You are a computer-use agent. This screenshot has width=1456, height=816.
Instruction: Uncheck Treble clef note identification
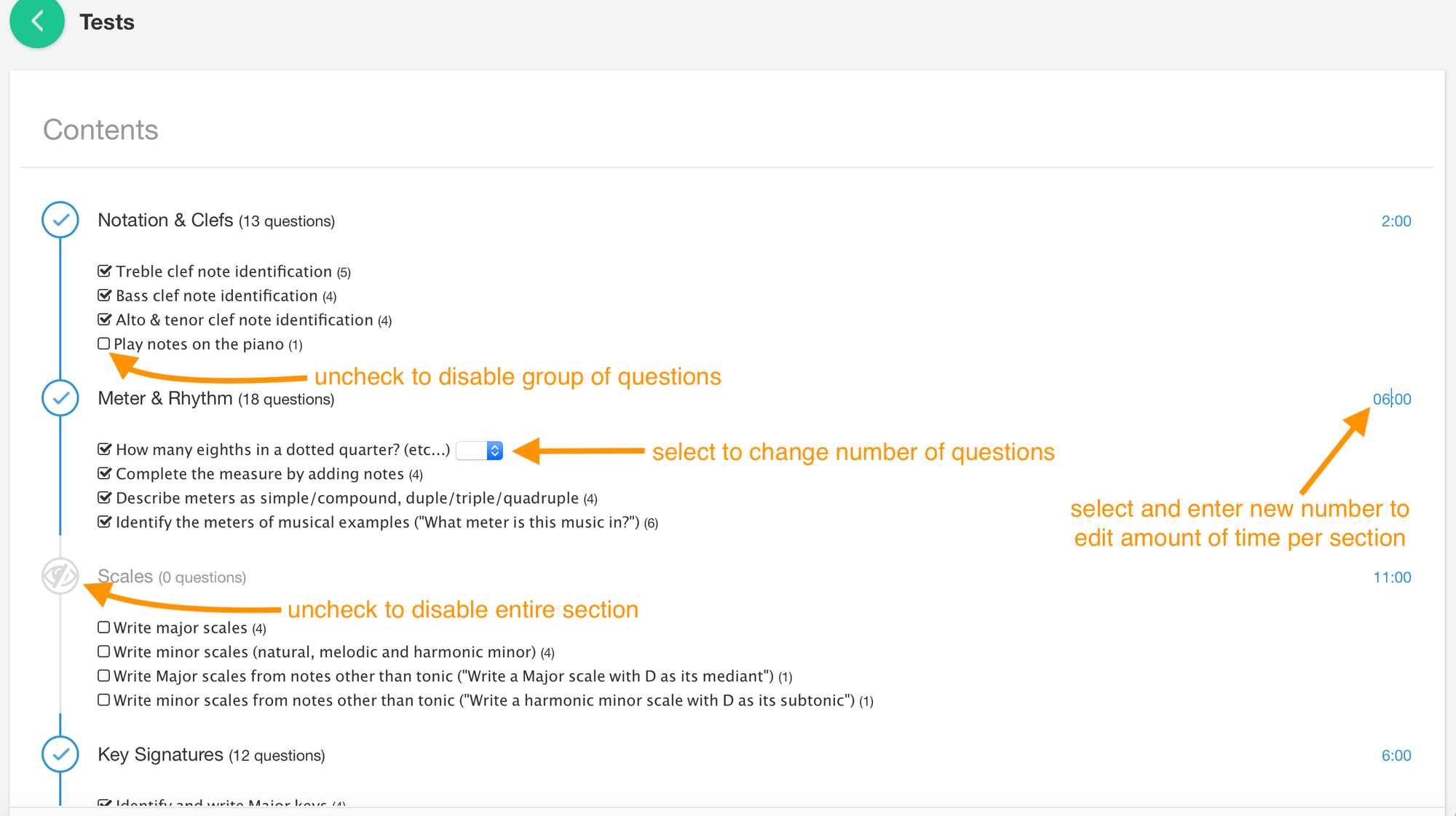click(104, 271)
